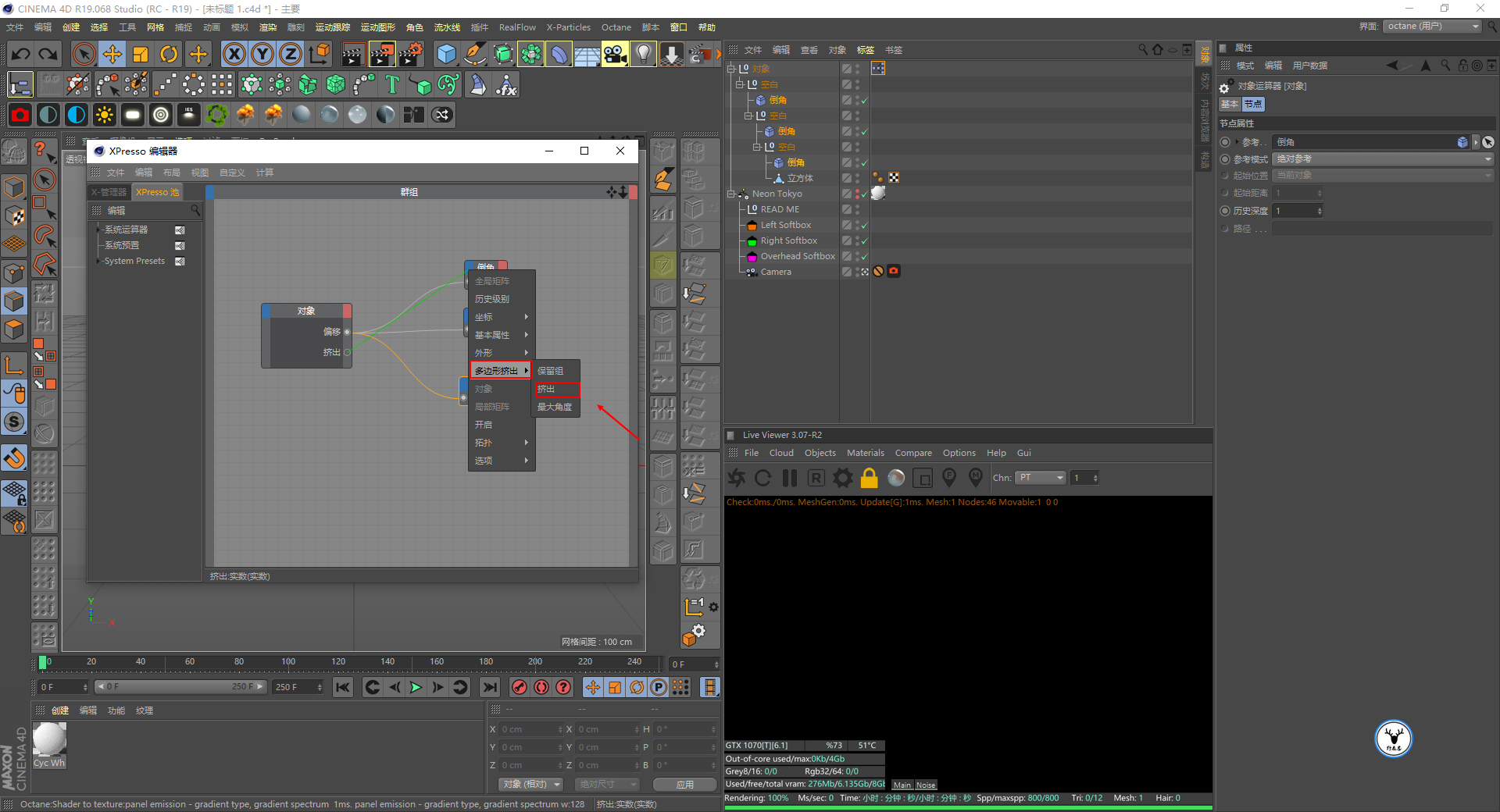Click the Redo arrow icon
Screen dimensions: 1500x812
click(x=48, y=54)
